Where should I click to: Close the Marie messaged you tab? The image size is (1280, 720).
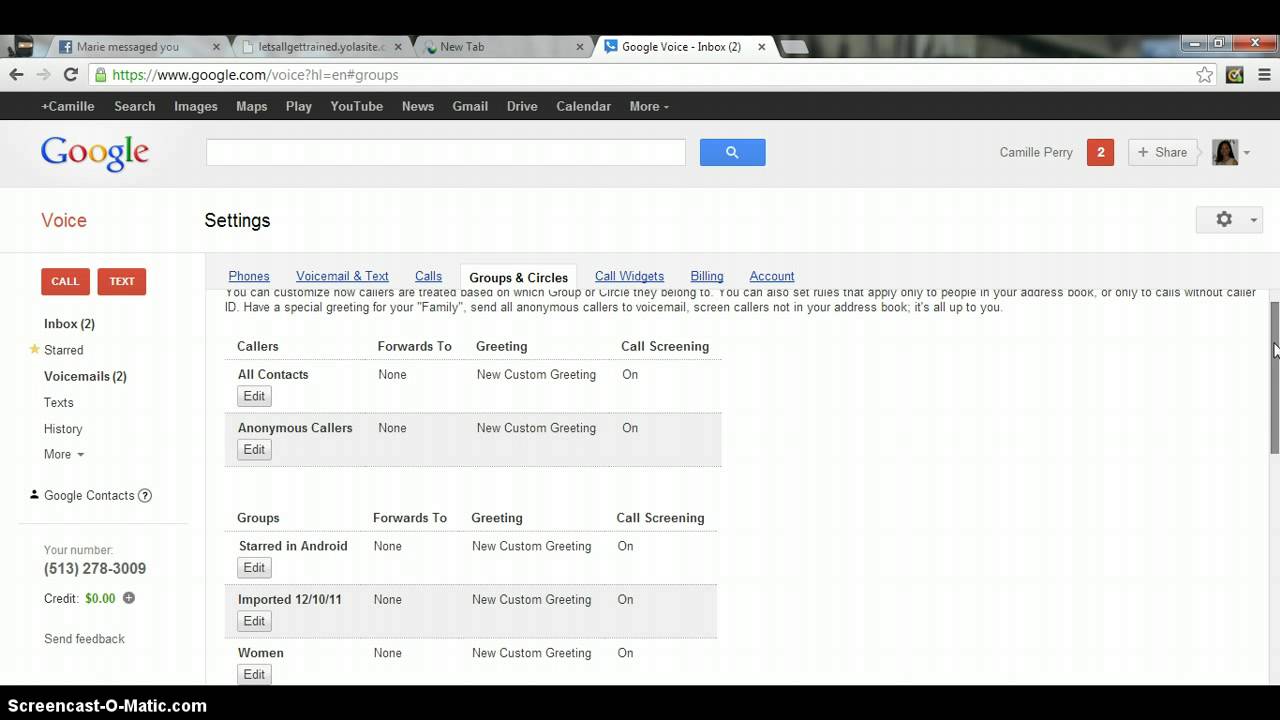tap(216, 47)
